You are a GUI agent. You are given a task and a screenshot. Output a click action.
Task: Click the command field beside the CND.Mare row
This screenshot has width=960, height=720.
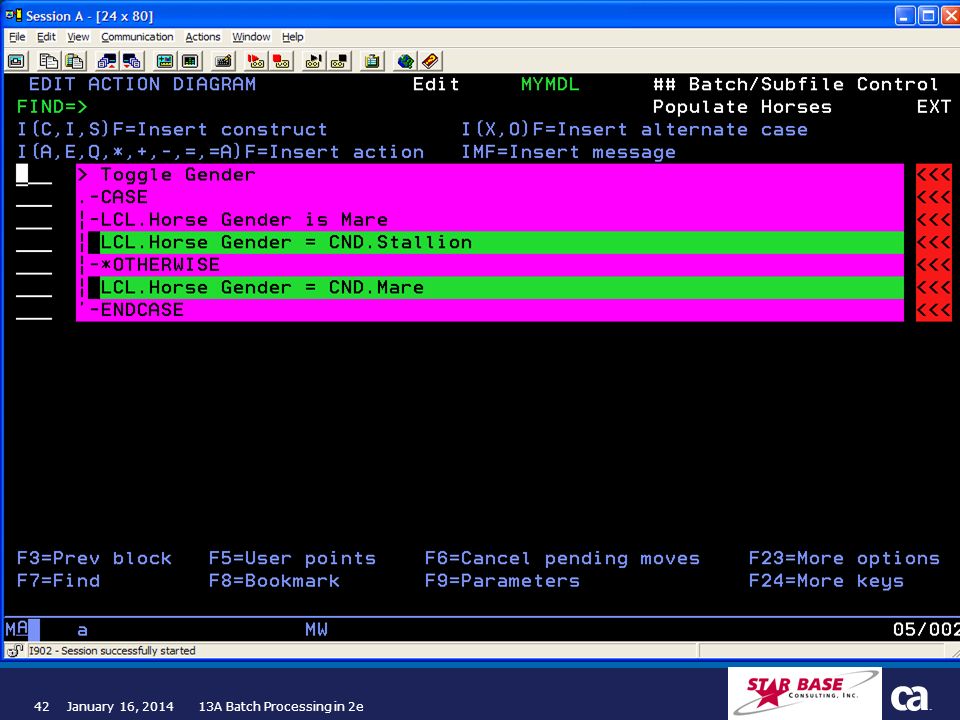click(34, 288)
